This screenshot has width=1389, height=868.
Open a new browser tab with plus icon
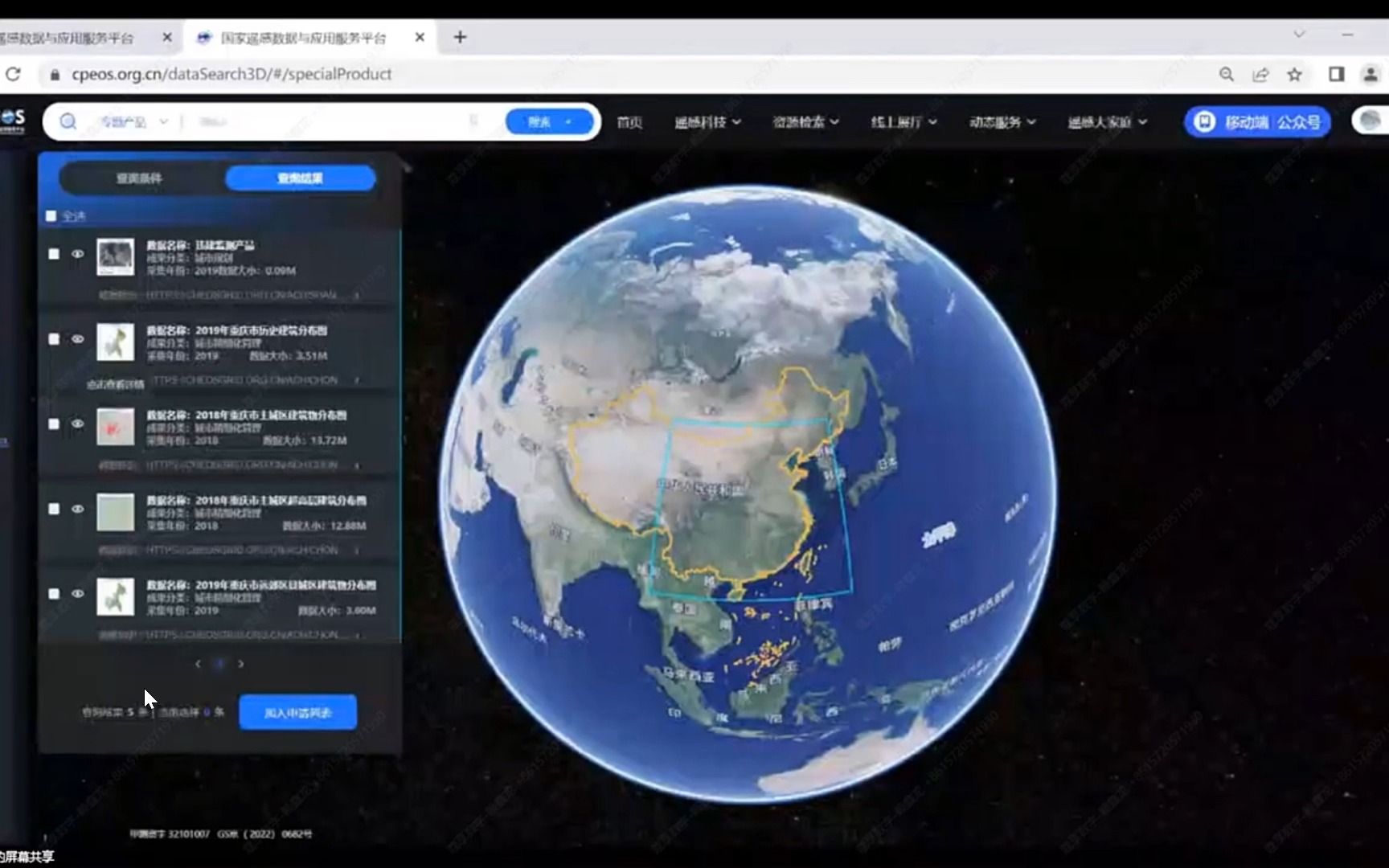460,37
